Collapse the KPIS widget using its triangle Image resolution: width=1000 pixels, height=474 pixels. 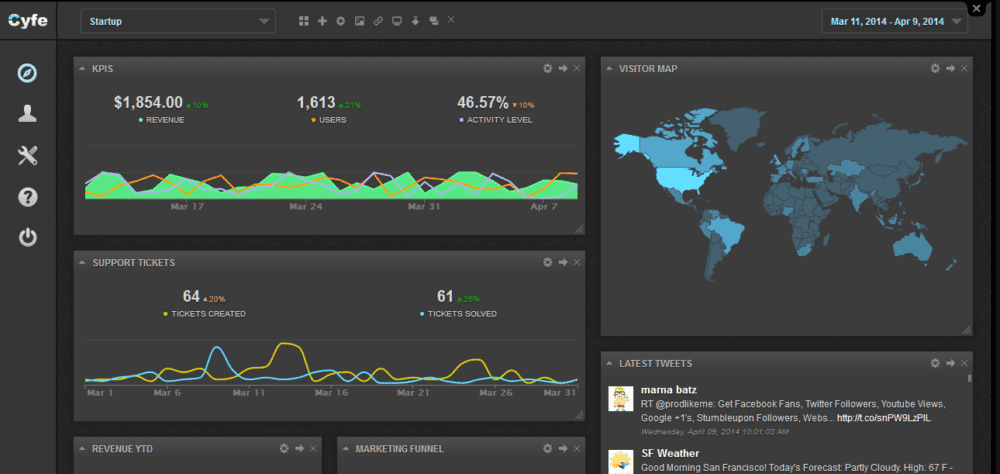[80, 68]
